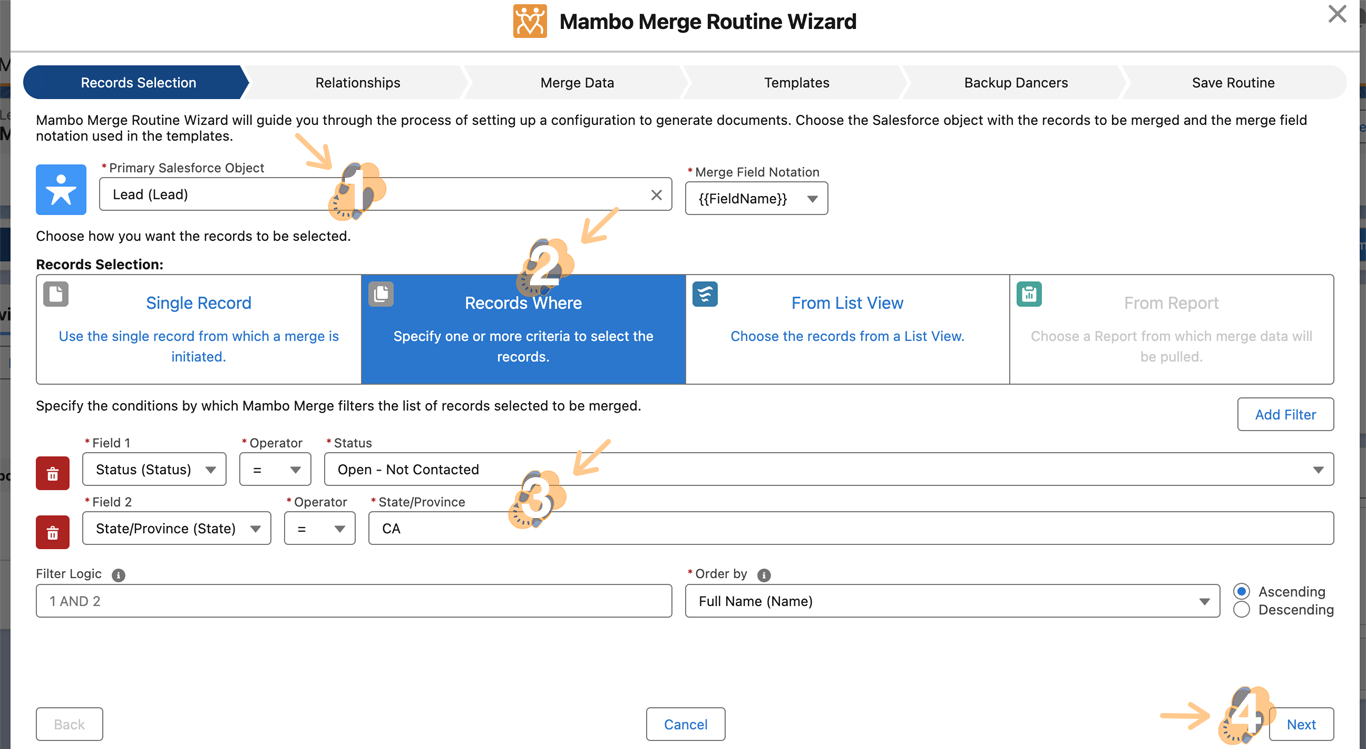Click the From List View icon
The width and height of the screenshot is (1366, 753).
pos(705,294)
